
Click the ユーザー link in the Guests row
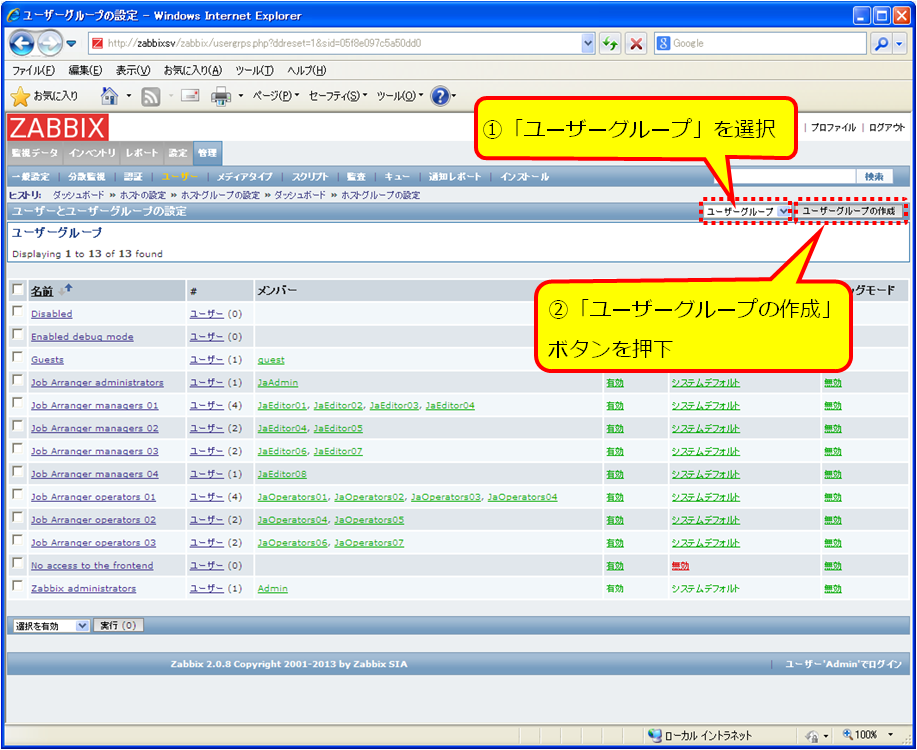coord(206,360)
